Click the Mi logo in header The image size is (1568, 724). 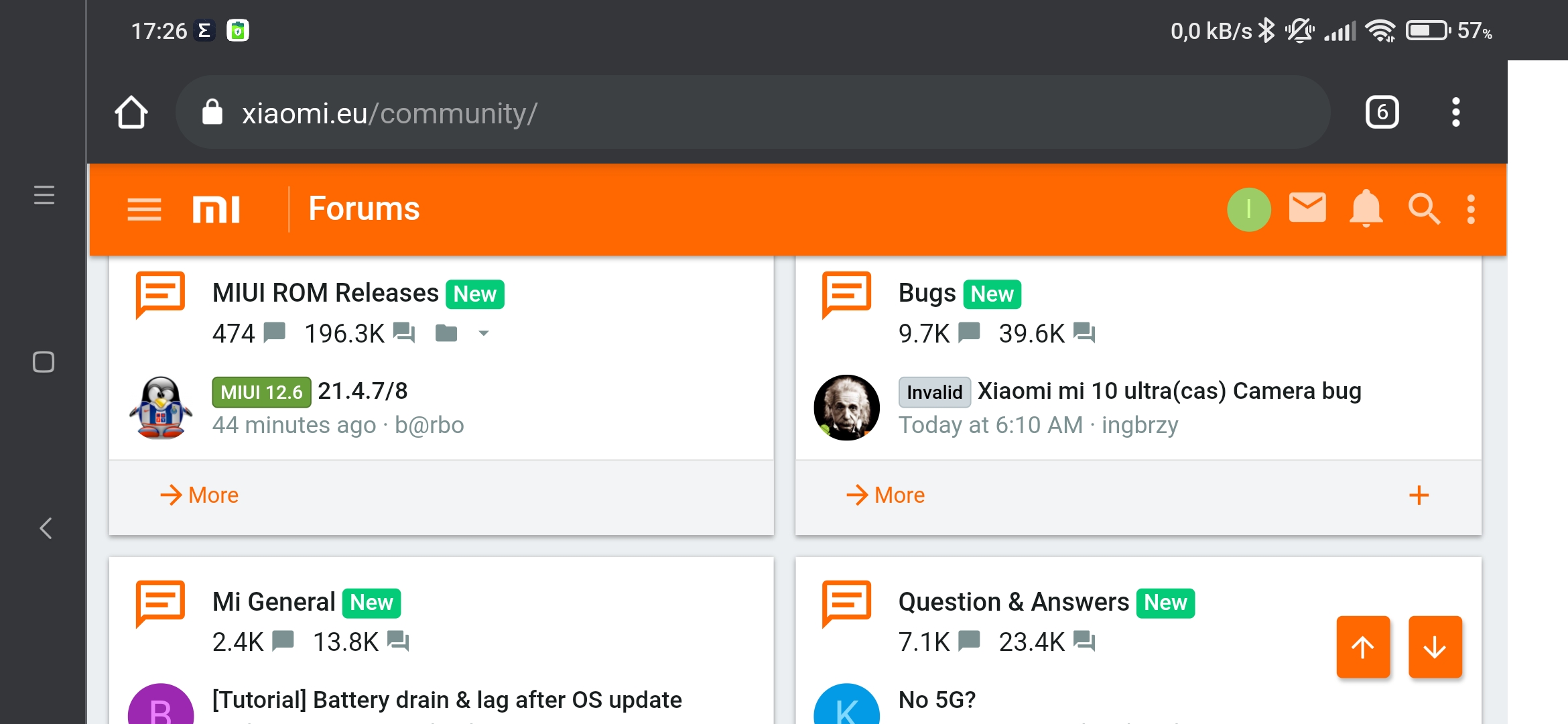216,209
